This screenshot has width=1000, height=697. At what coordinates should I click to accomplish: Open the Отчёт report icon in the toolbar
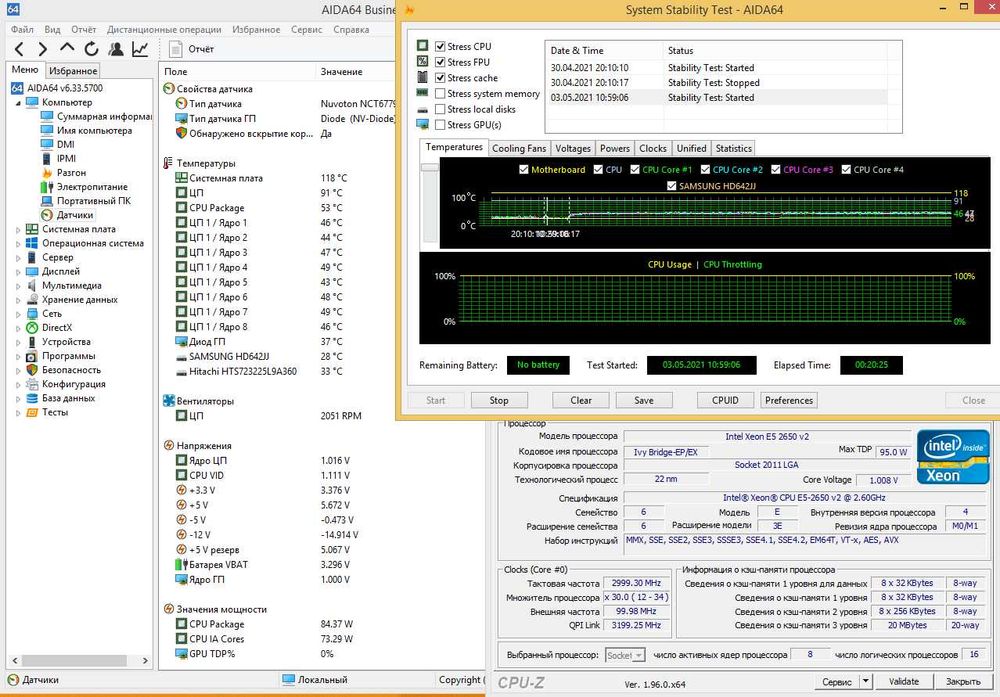click(177, 48)
